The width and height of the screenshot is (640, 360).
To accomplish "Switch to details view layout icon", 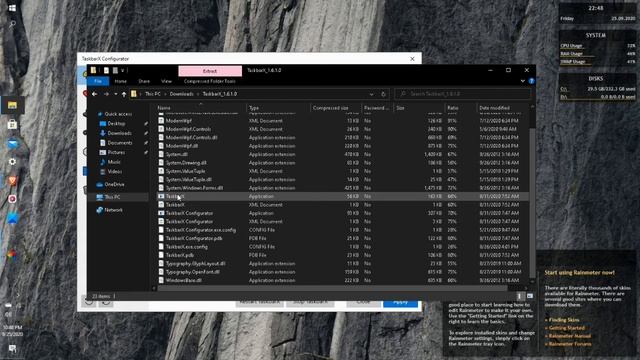I will (x=520, y=296).
